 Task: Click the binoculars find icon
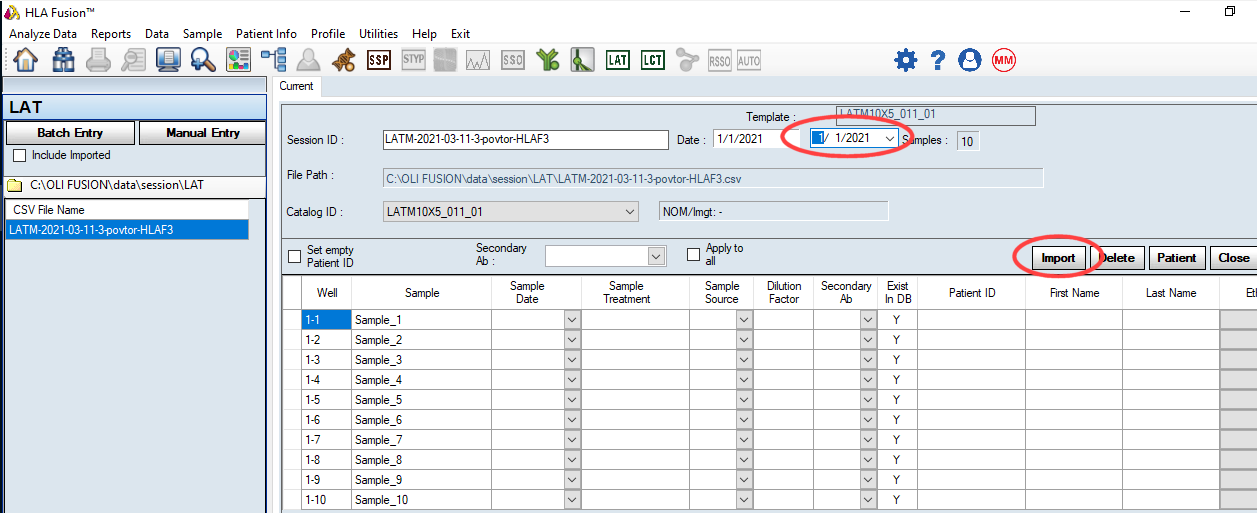point(63,61)
